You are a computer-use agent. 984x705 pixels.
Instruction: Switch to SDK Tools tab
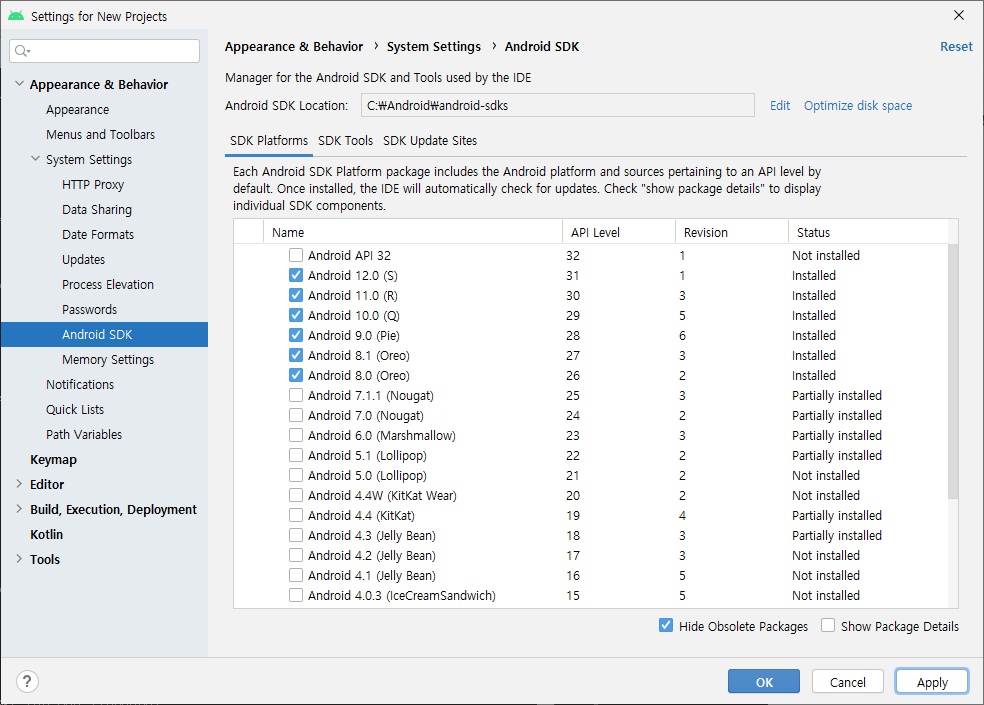345,141
